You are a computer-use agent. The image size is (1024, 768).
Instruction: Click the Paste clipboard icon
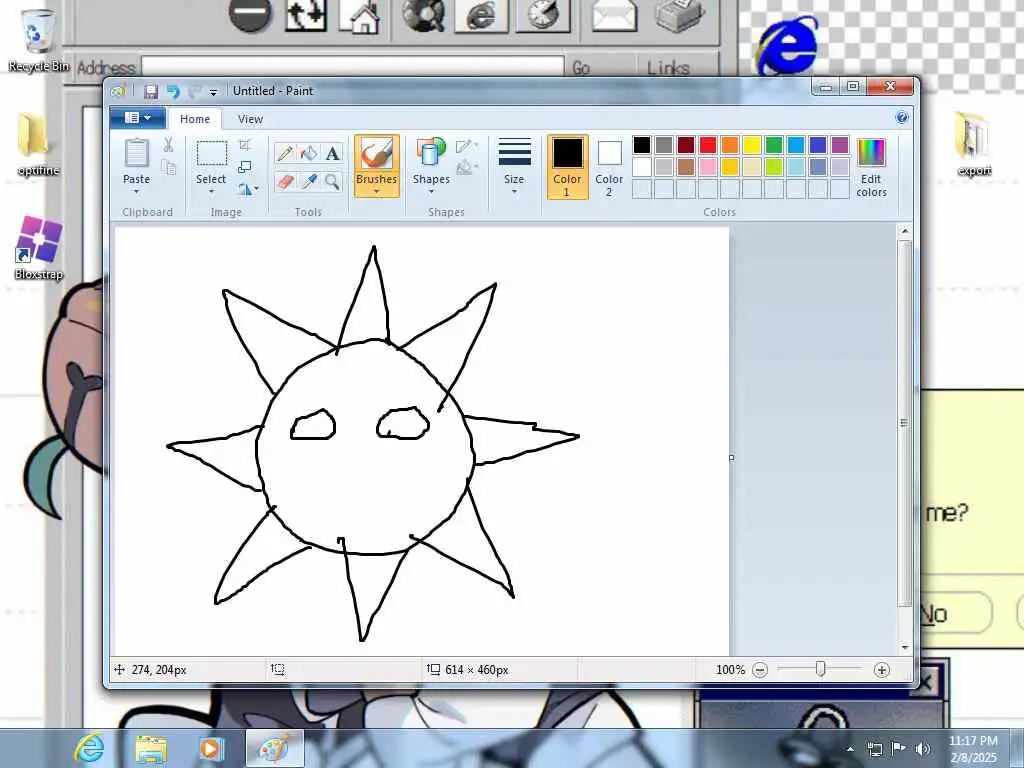(136, 154)
